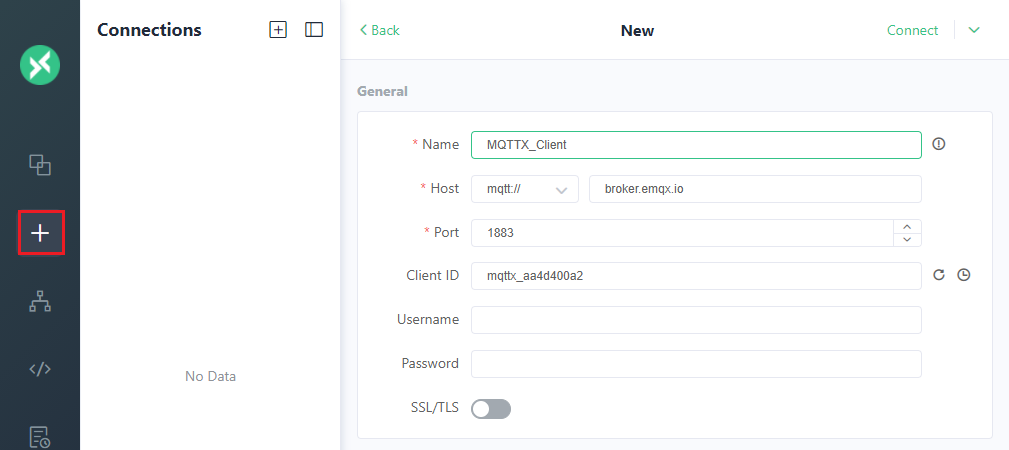This screenshot has height=450, width=1009.
Task: Click the Name info icon
Action: tap(939, 144)
